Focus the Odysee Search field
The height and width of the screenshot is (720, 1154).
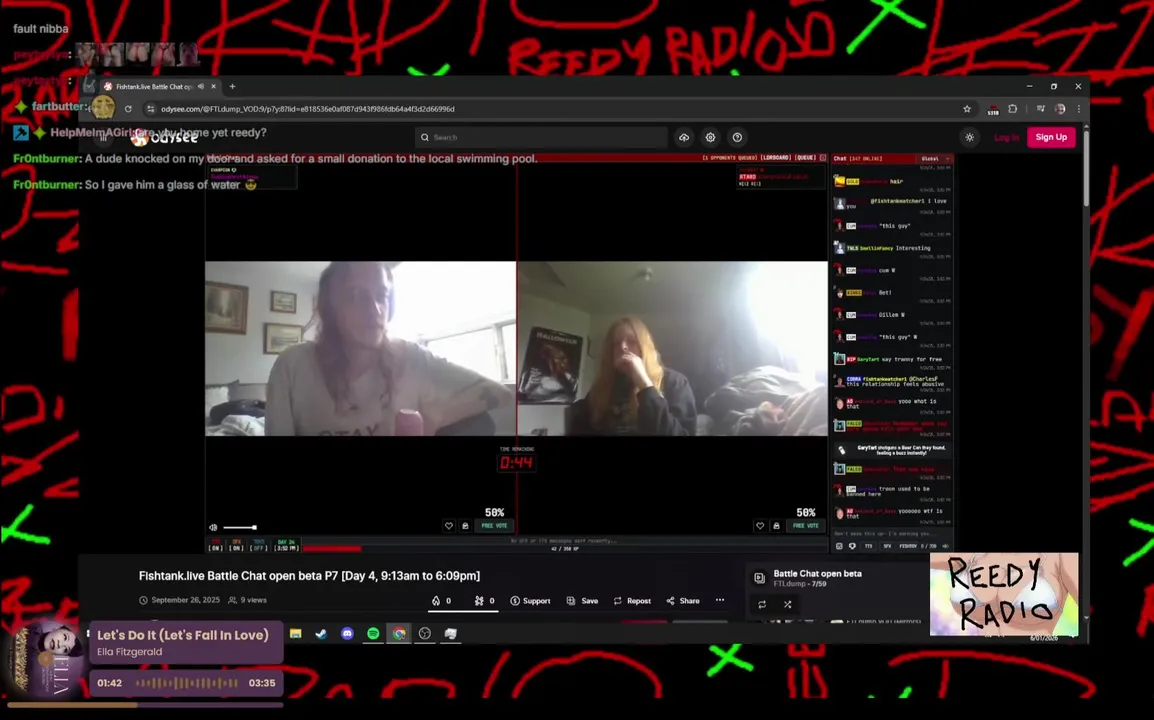[x=541, y=137]
